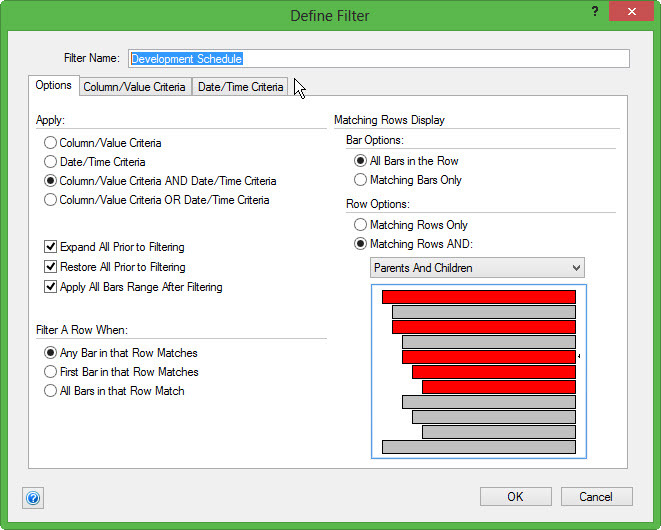Toggle Restore All Prior to Filtering
This screenshot has width=661, height=530.
point(51,267)
